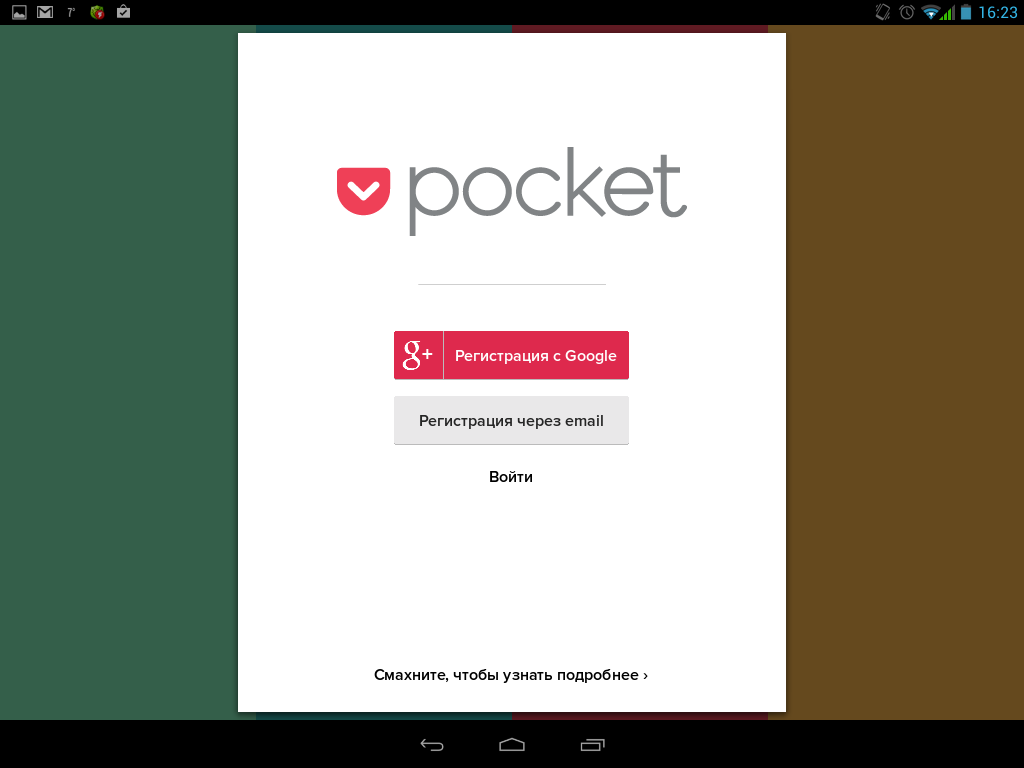Click the "pocket" wordmark text

[547, 192]
